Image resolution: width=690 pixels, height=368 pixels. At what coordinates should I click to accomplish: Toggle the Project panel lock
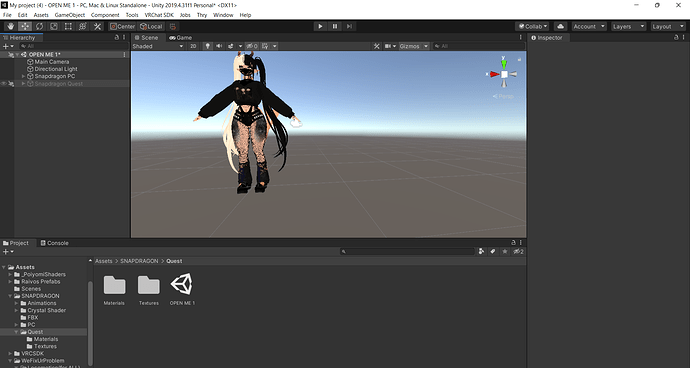pos(513,243)
